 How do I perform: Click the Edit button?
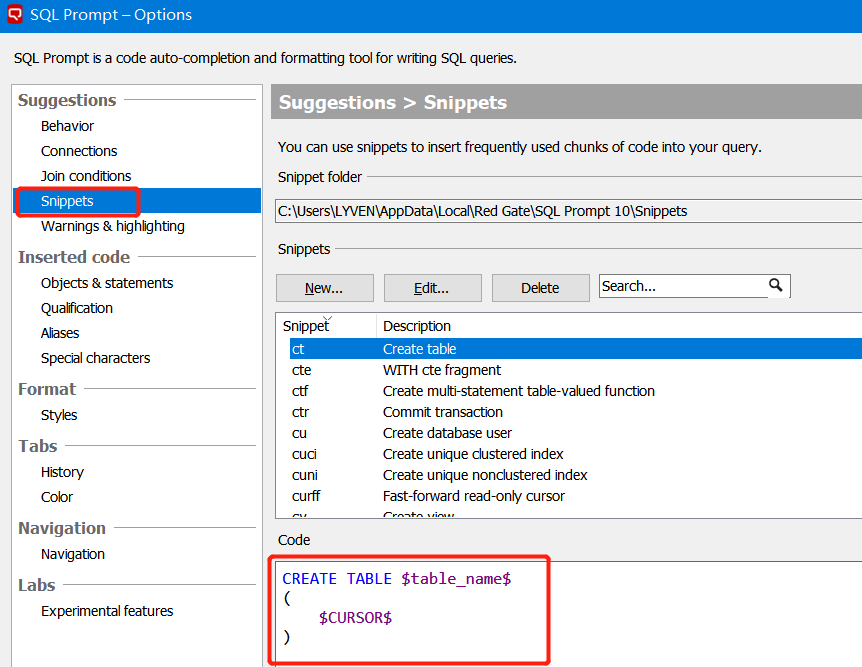coord(432,287)
